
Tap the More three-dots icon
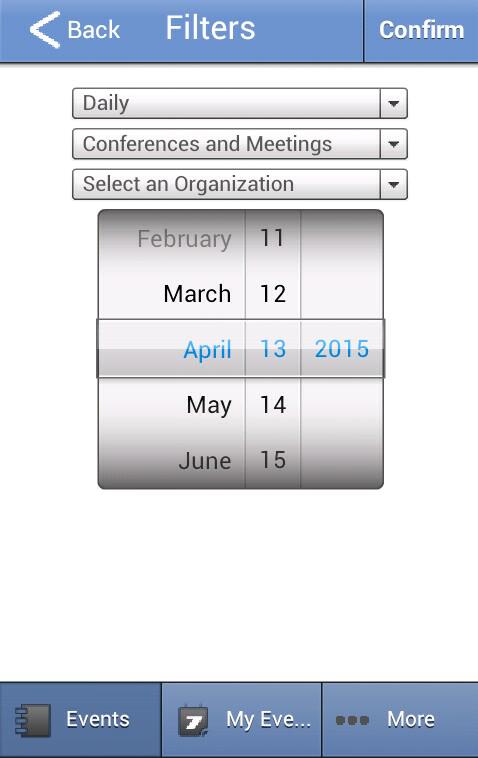352,720
